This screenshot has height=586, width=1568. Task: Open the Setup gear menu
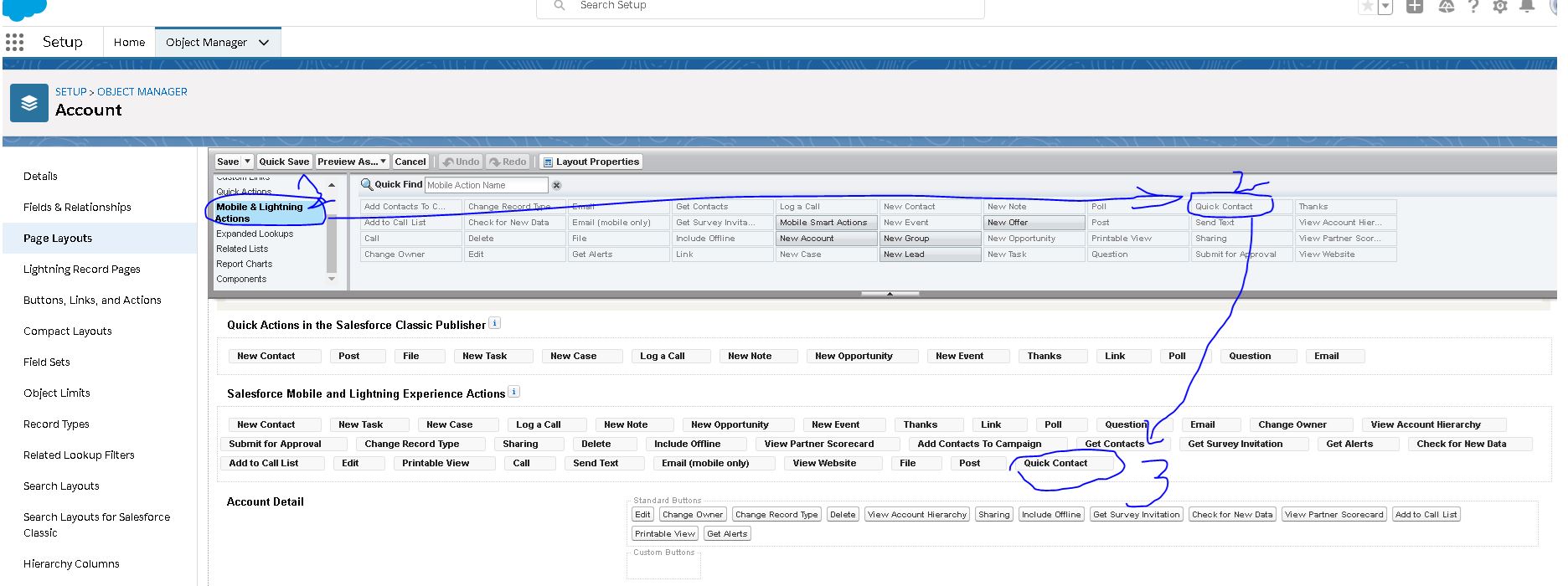(x=1500, y=6)
